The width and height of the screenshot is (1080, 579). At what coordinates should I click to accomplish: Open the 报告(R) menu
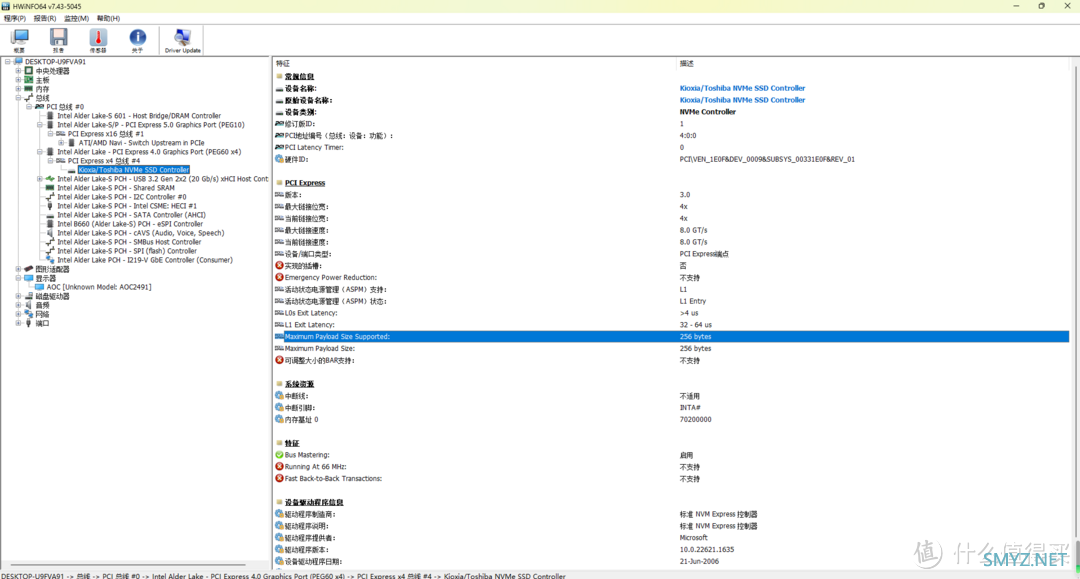[45, 19]
